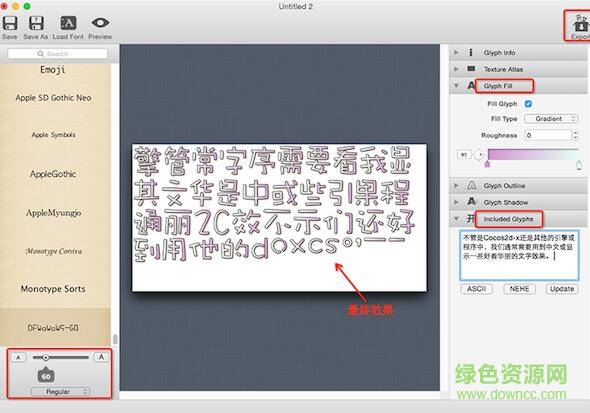590x413 pixels.
Task: Open the Regular font style dropdown
Action: pos(60,392)
